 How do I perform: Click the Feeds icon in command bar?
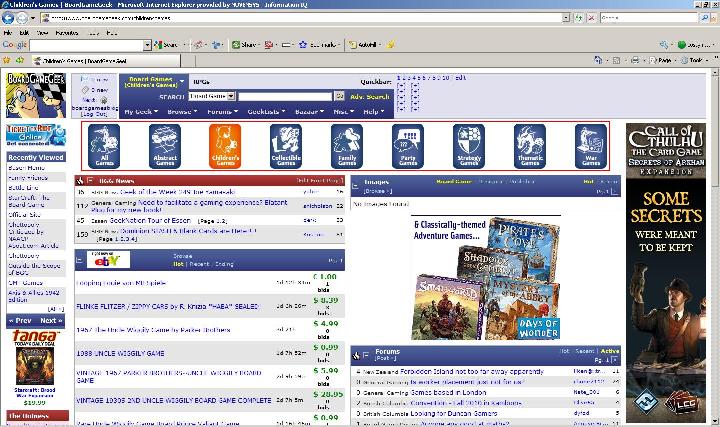[617, 60]
